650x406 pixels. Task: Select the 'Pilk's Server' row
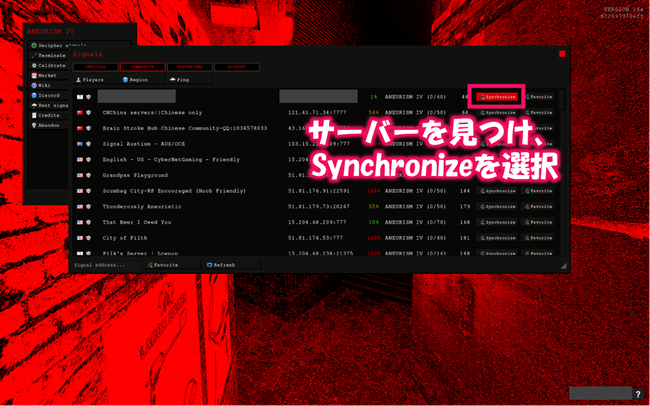click(x=316, y=253)
